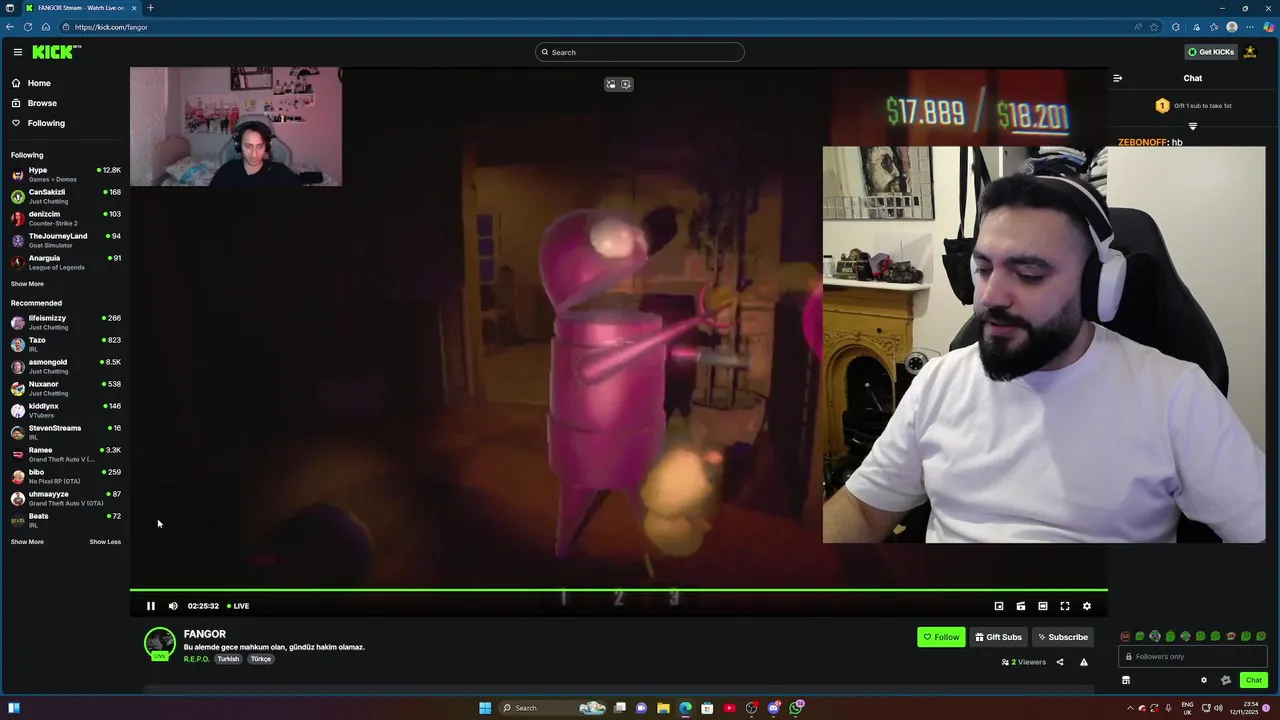Image resolution: width=1280 pixels, height=720 pixels.
Task: Add page to browser favorites star
Action: pos(1154,27)
